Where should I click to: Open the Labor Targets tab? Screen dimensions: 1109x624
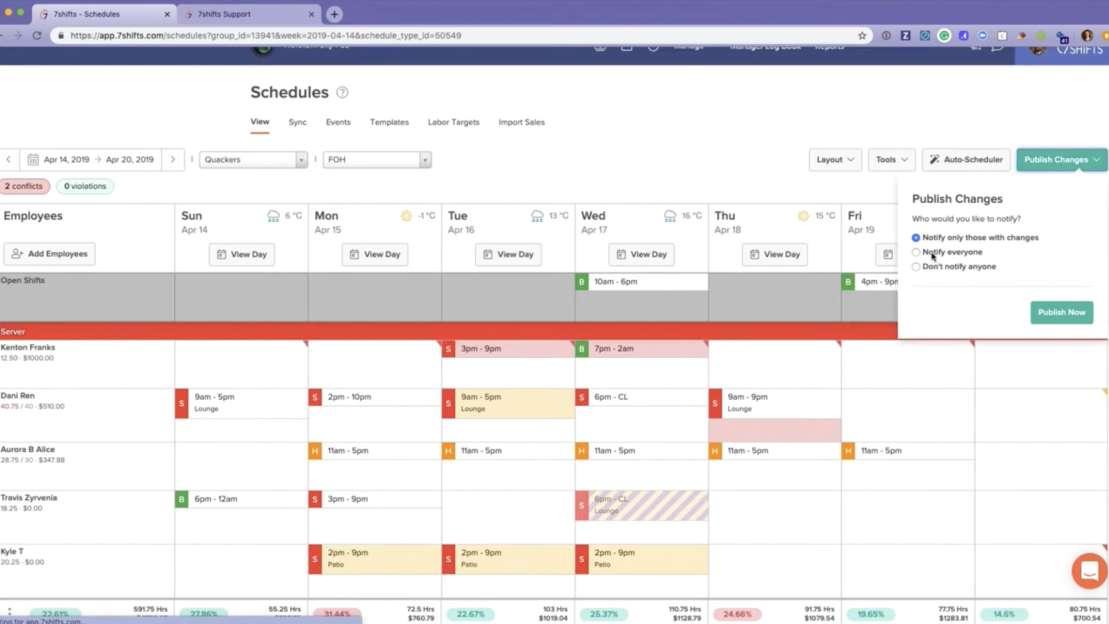coord(452,121)
